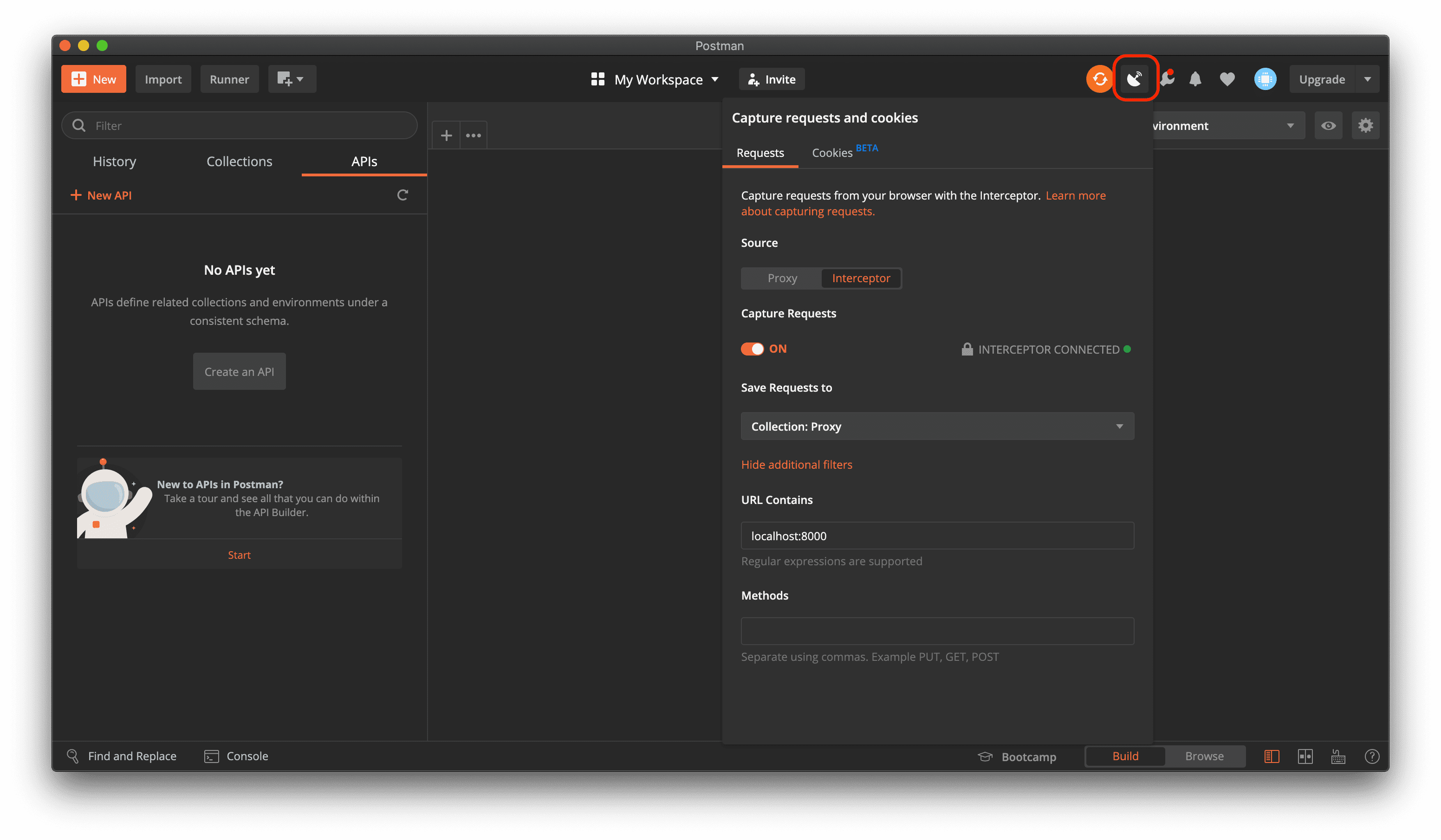Click the two-pane view icon
Viewport: 1441px width, 840px height.
[x=1305, y=756]
